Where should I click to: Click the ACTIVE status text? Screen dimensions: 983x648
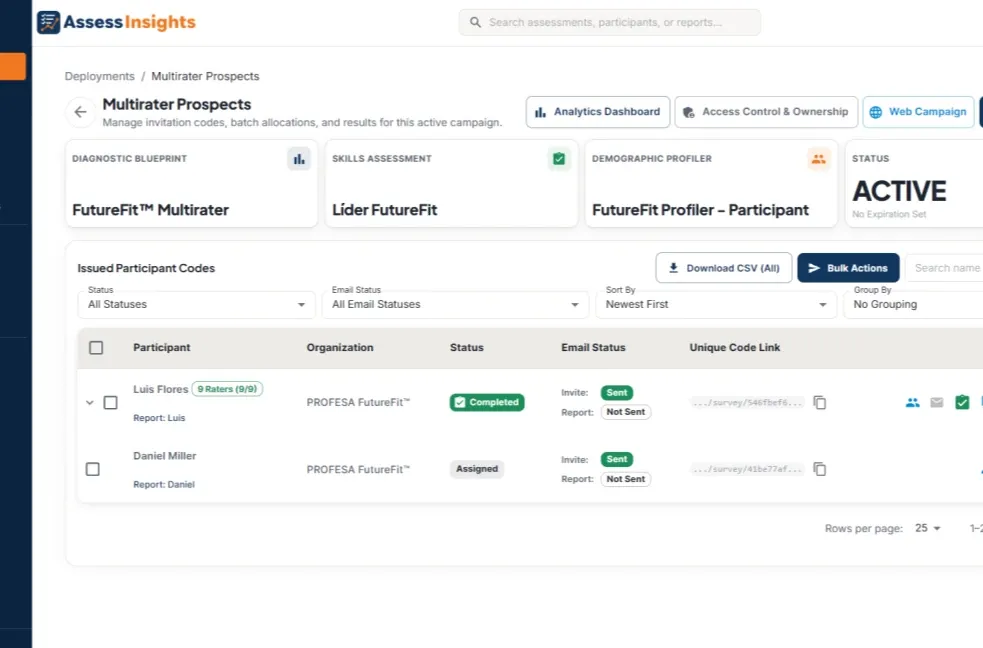pos(900,191)
